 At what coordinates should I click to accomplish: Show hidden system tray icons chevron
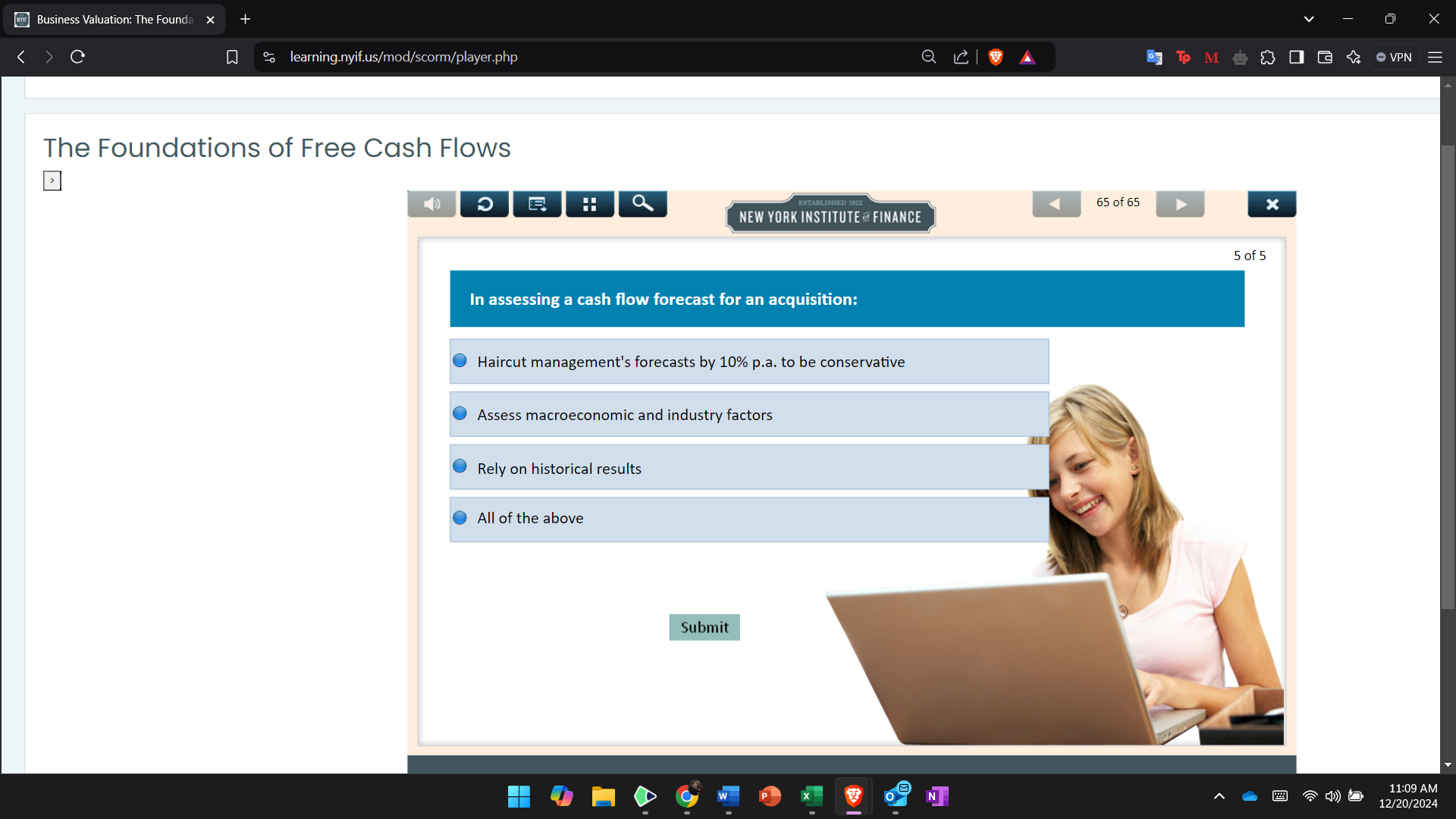pos(1219,796)
